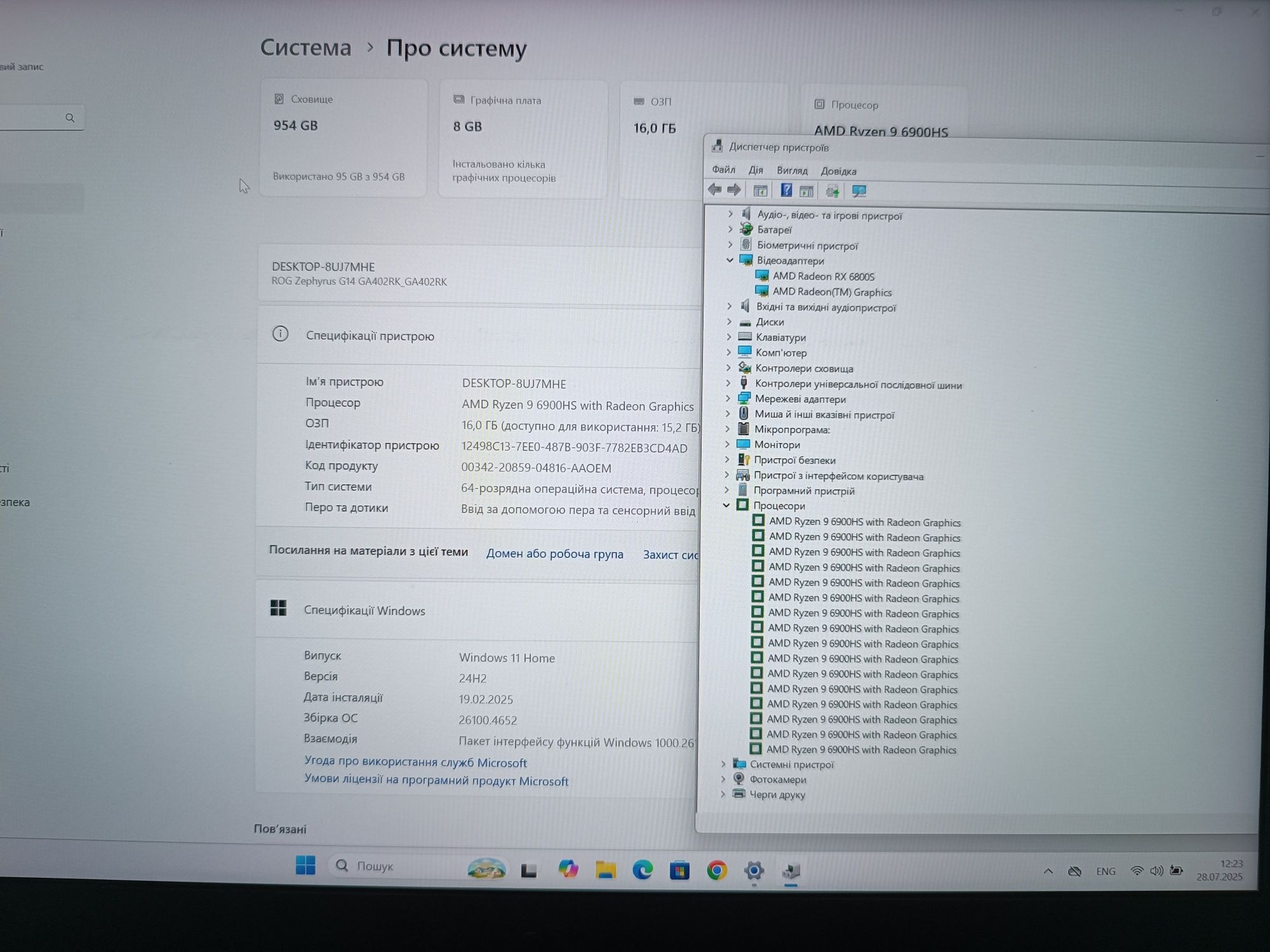Click ENG language indicator in taskbar
Screen dimensions: 1270x952
pyautogui.click(x=1106, y=871)
